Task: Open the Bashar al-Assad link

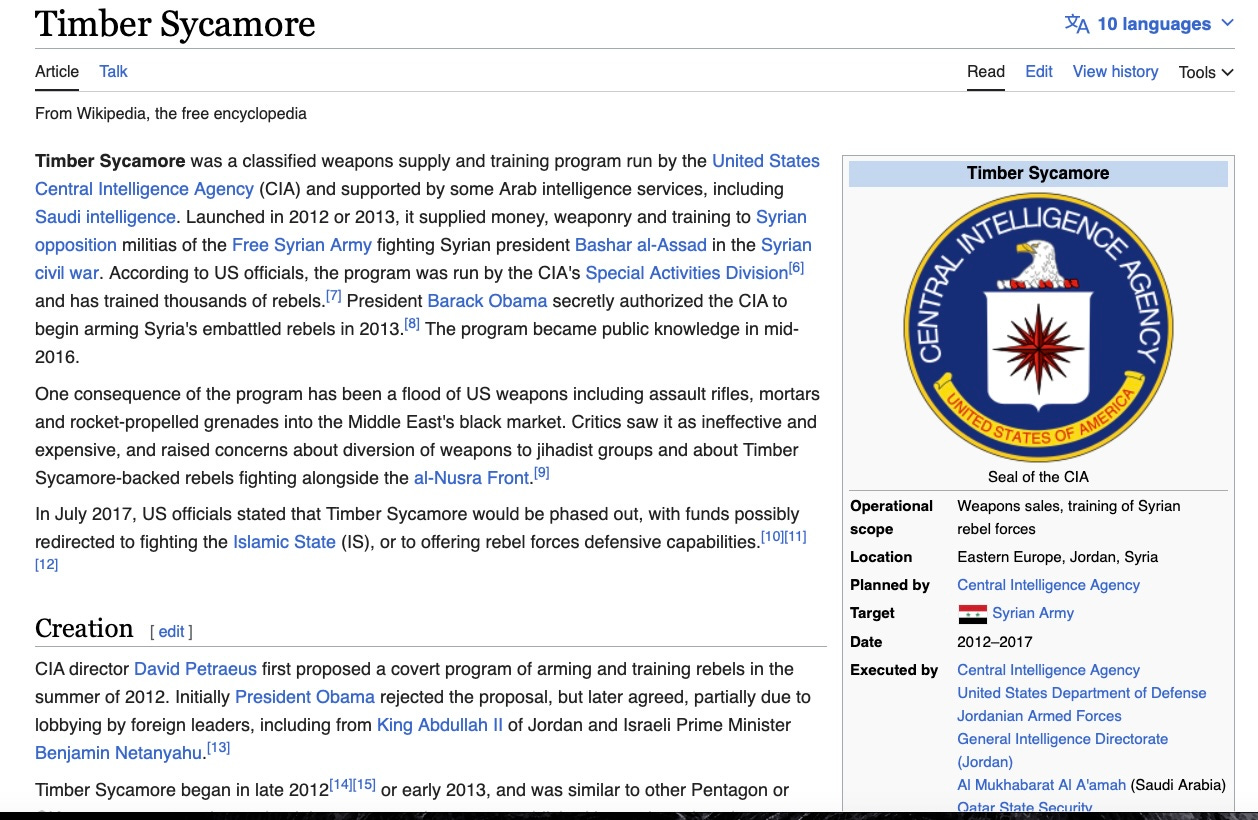Action: 641,245
